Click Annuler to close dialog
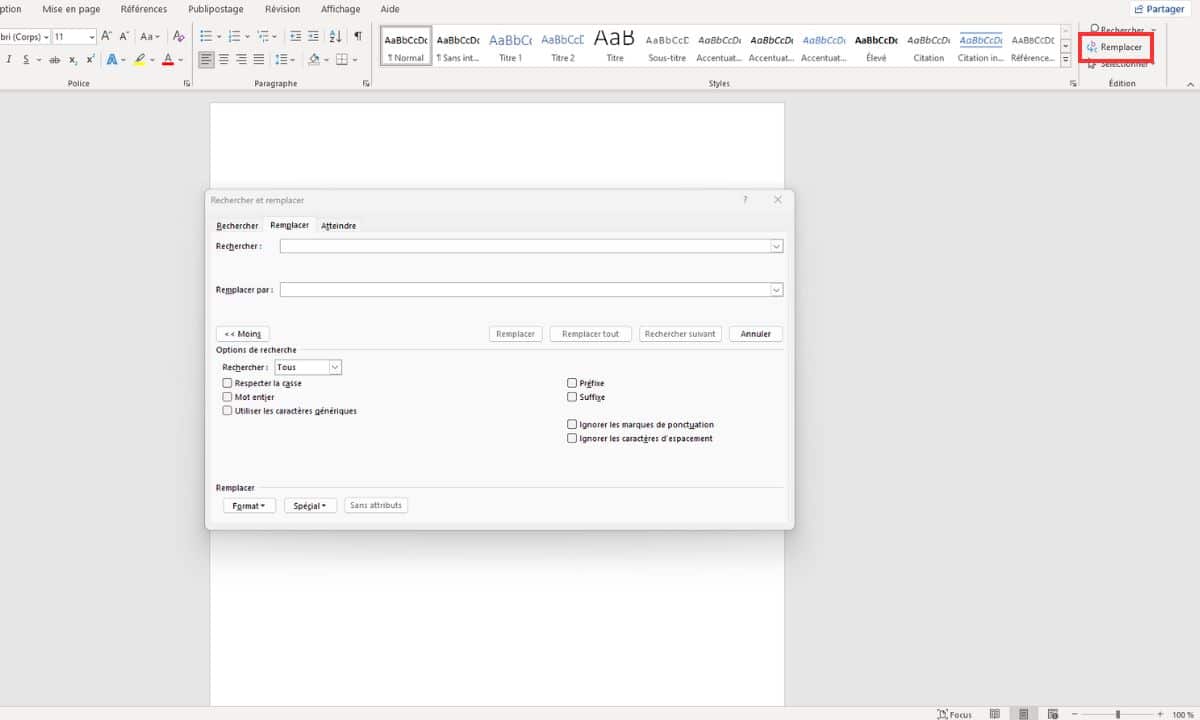The width and height of the screenshot is (1200, 720). point(756,334)
